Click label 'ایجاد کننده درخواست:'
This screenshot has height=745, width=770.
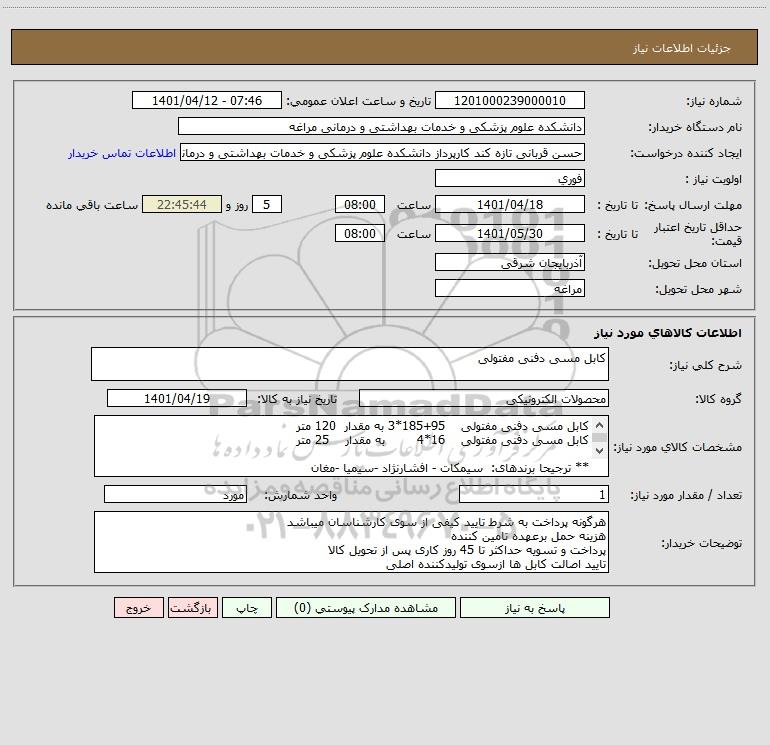click(x=687, y=154)
